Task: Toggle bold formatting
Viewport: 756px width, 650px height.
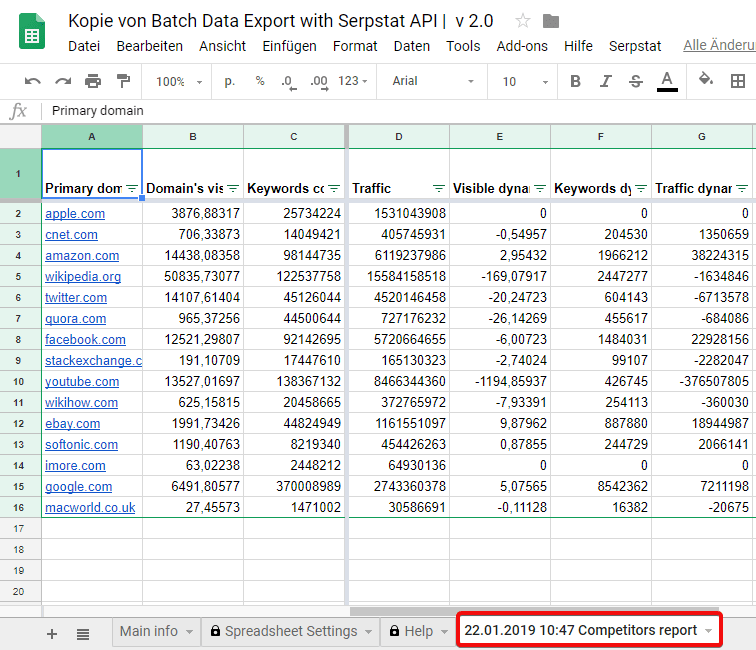Action: (575, 81)
